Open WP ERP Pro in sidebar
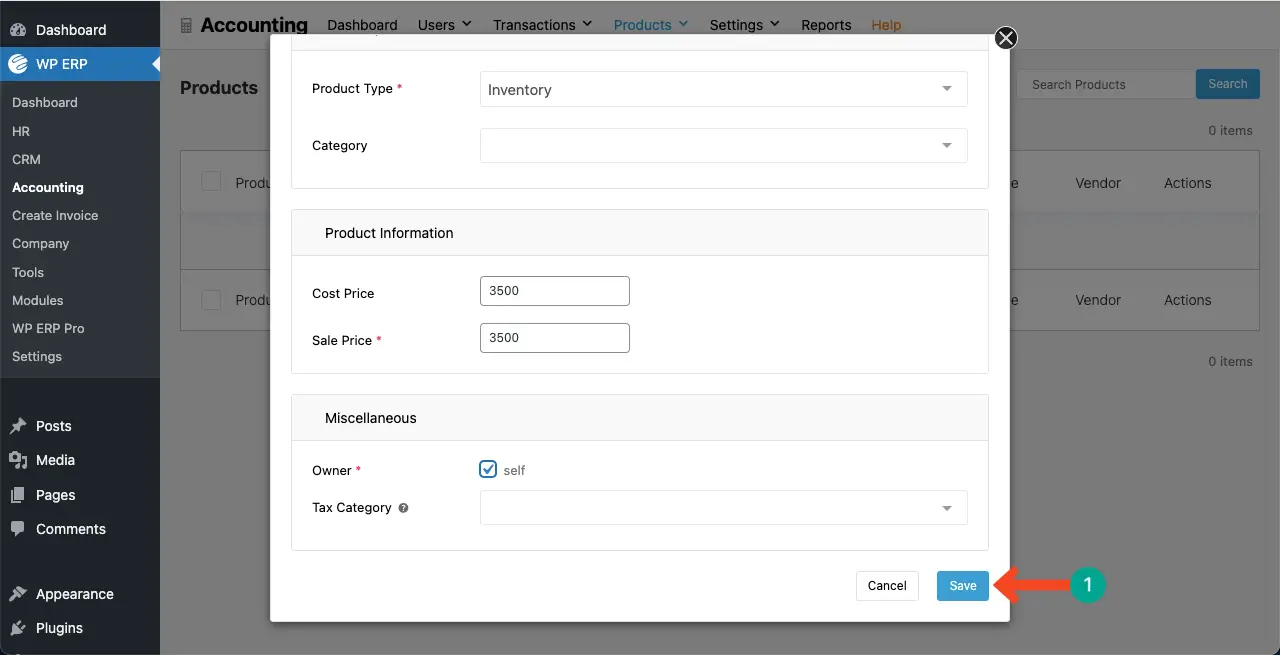 [x=48, y=328]
